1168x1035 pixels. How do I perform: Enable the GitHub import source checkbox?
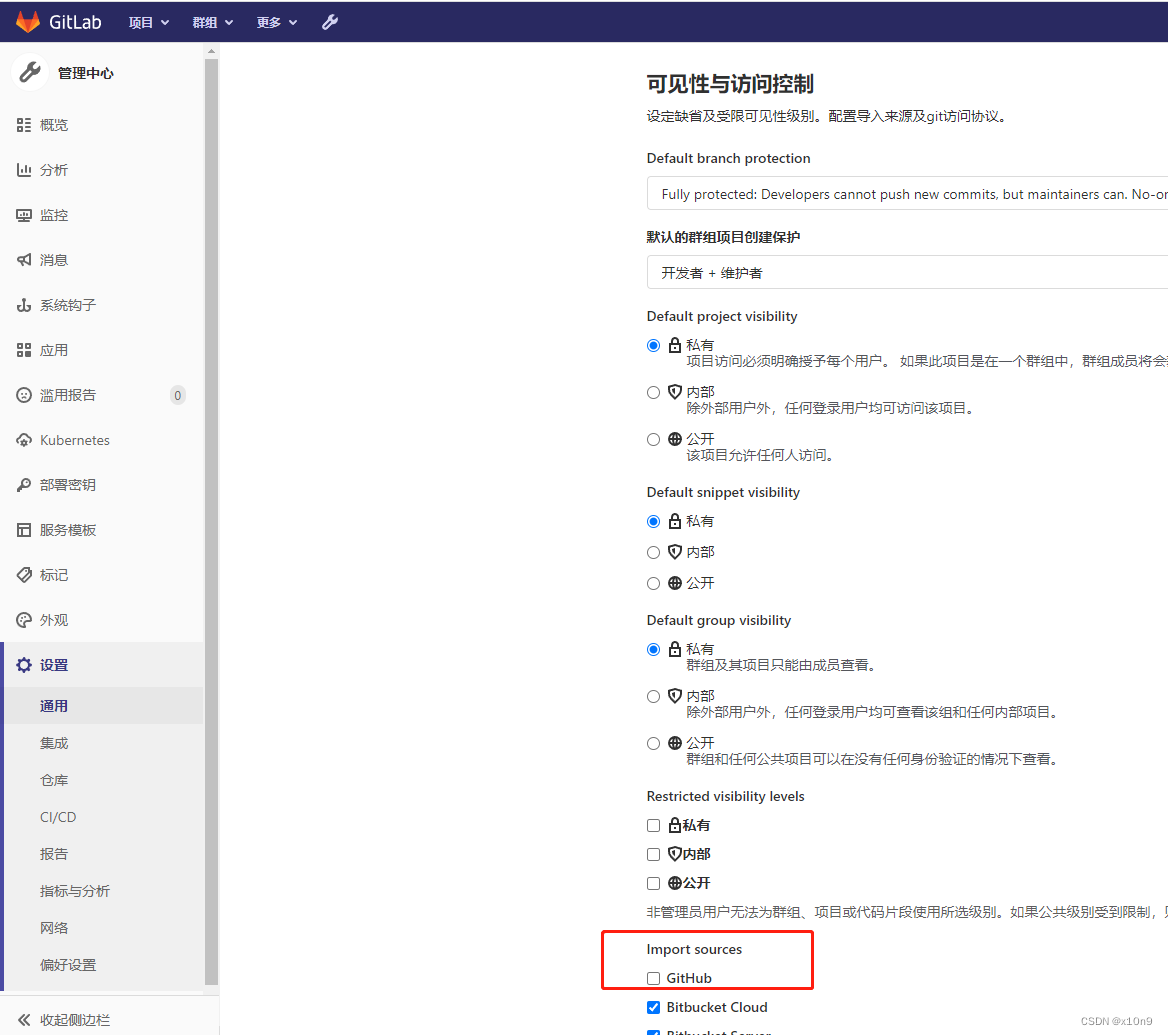point(653,978)
